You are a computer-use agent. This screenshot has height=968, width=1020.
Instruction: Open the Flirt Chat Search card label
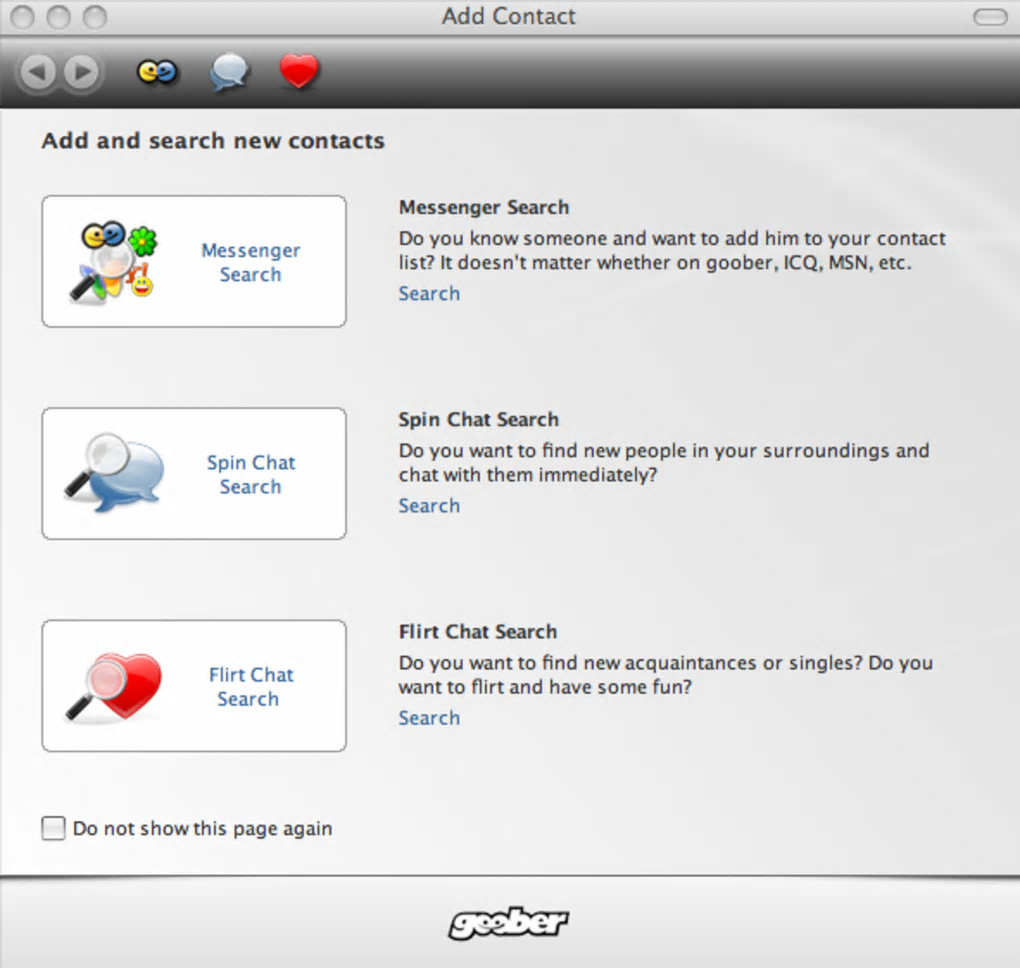click(250, 686)
